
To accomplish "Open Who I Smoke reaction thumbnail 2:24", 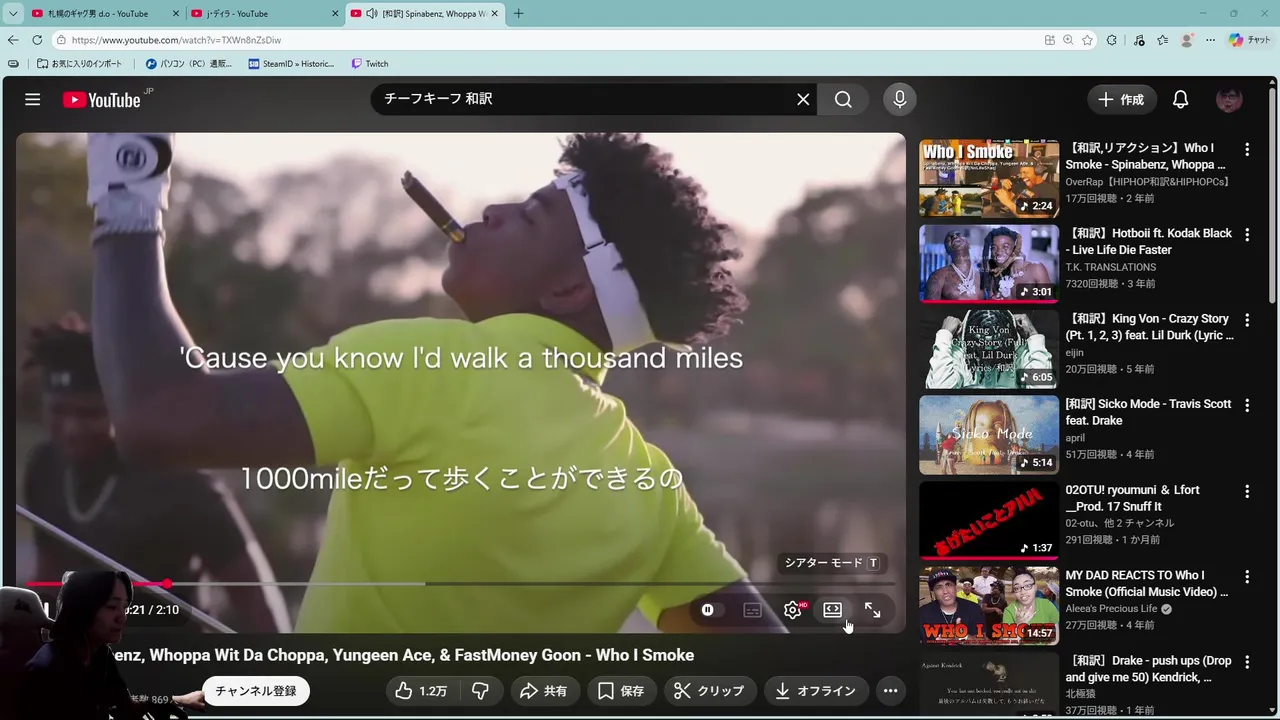I will tap(989, 178).
